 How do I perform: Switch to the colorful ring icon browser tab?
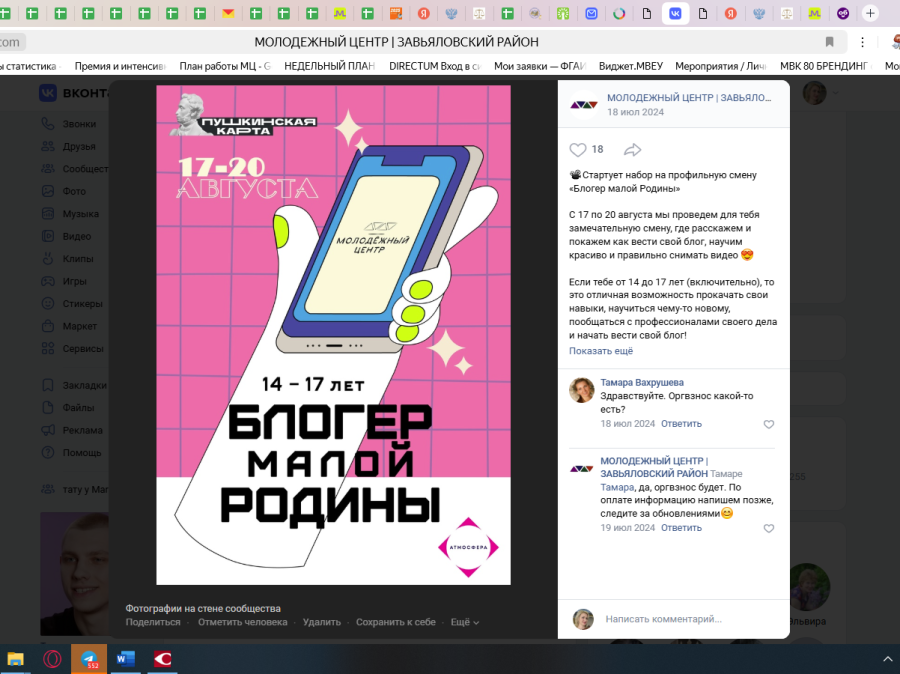pyautogui.click(x=619, y=13)
